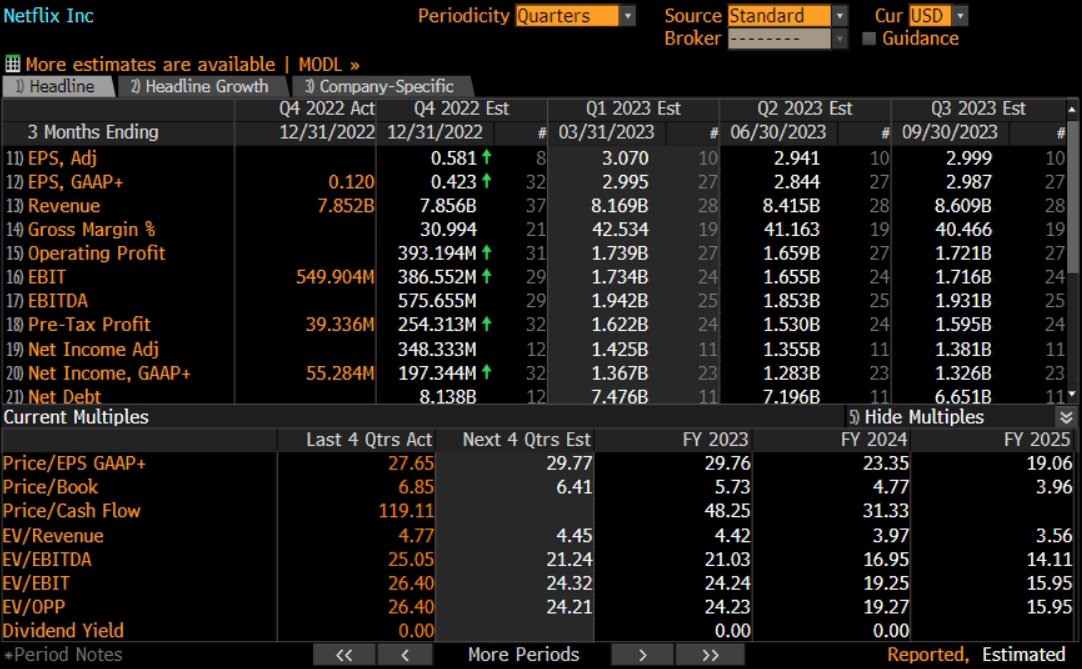This screenshot has height=669, width=1082.
Task: Open the Cur USD currency dropdown
Action: pos(960,16)
